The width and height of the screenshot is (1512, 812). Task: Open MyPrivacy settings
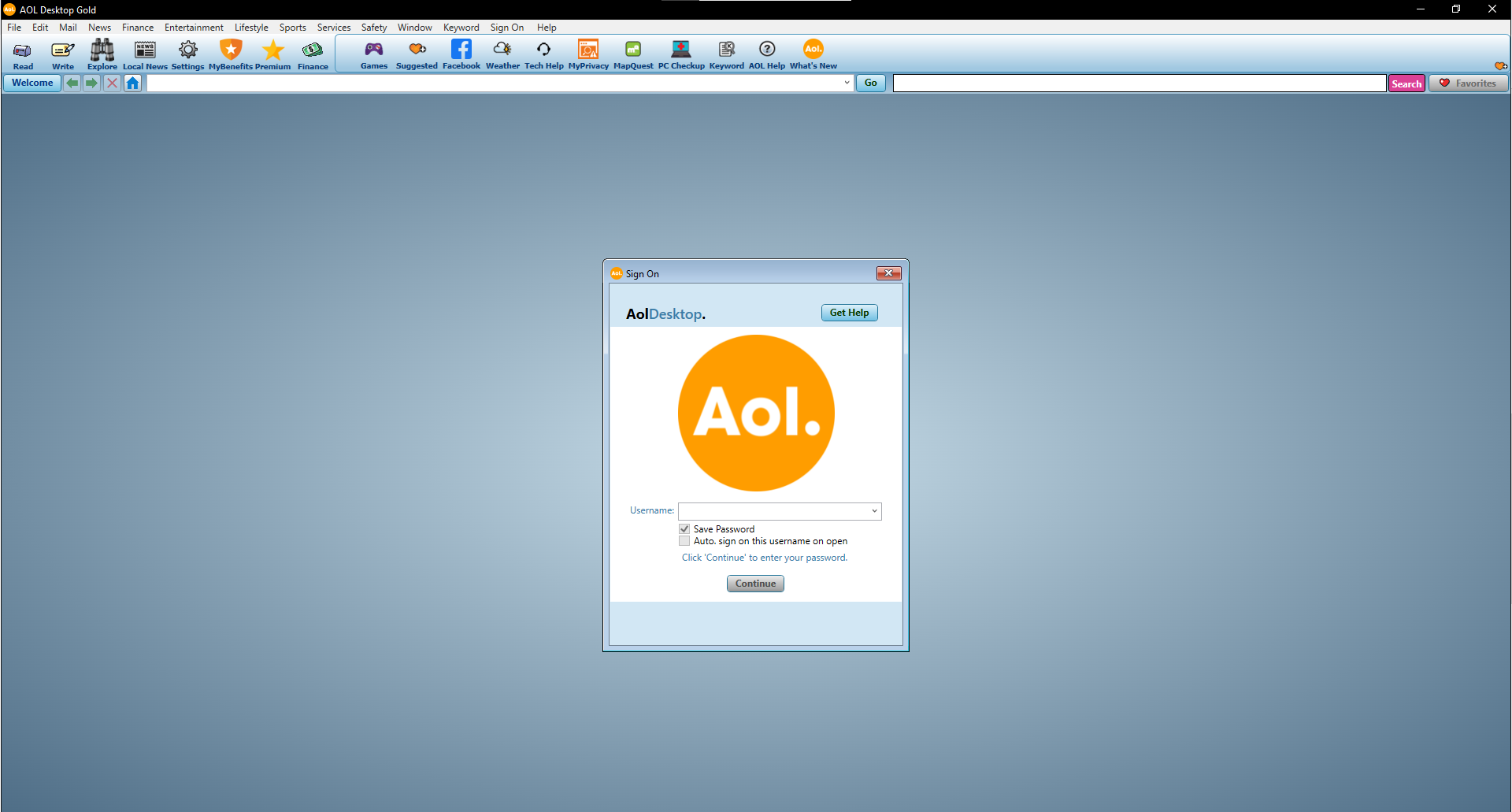click(588, 54)
